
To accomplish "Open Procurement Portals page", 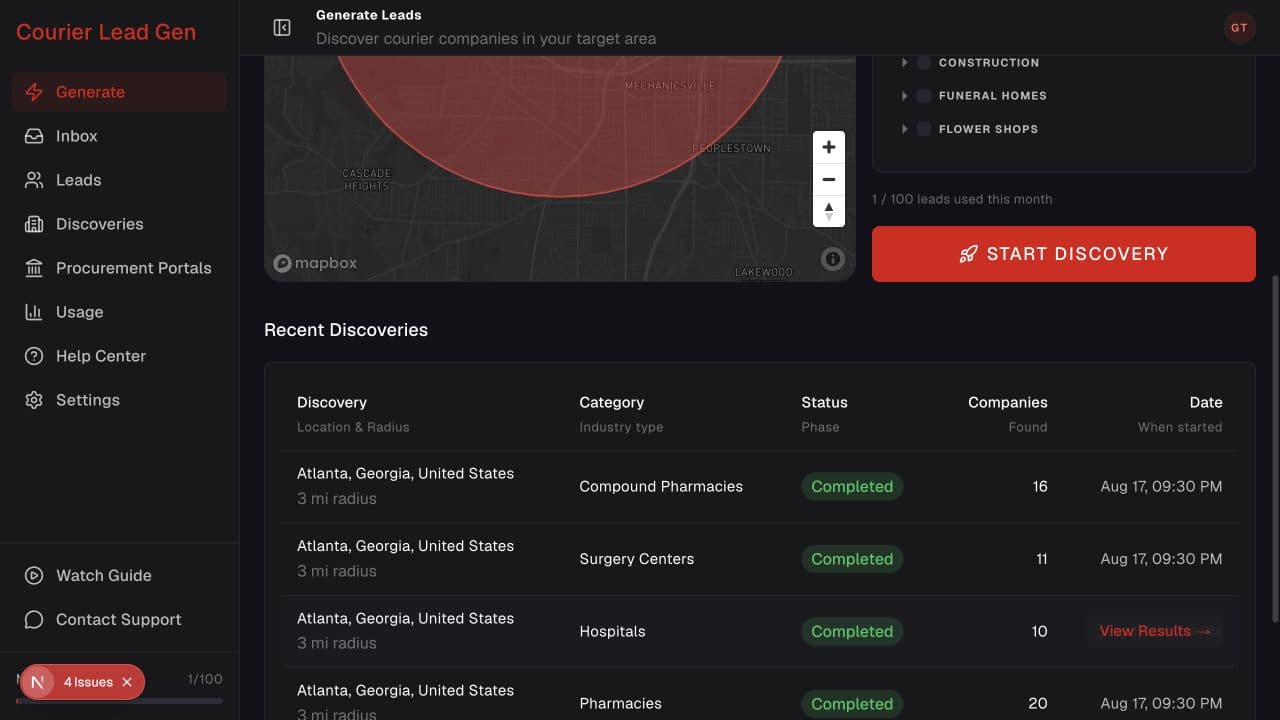I will coord(120,268).
